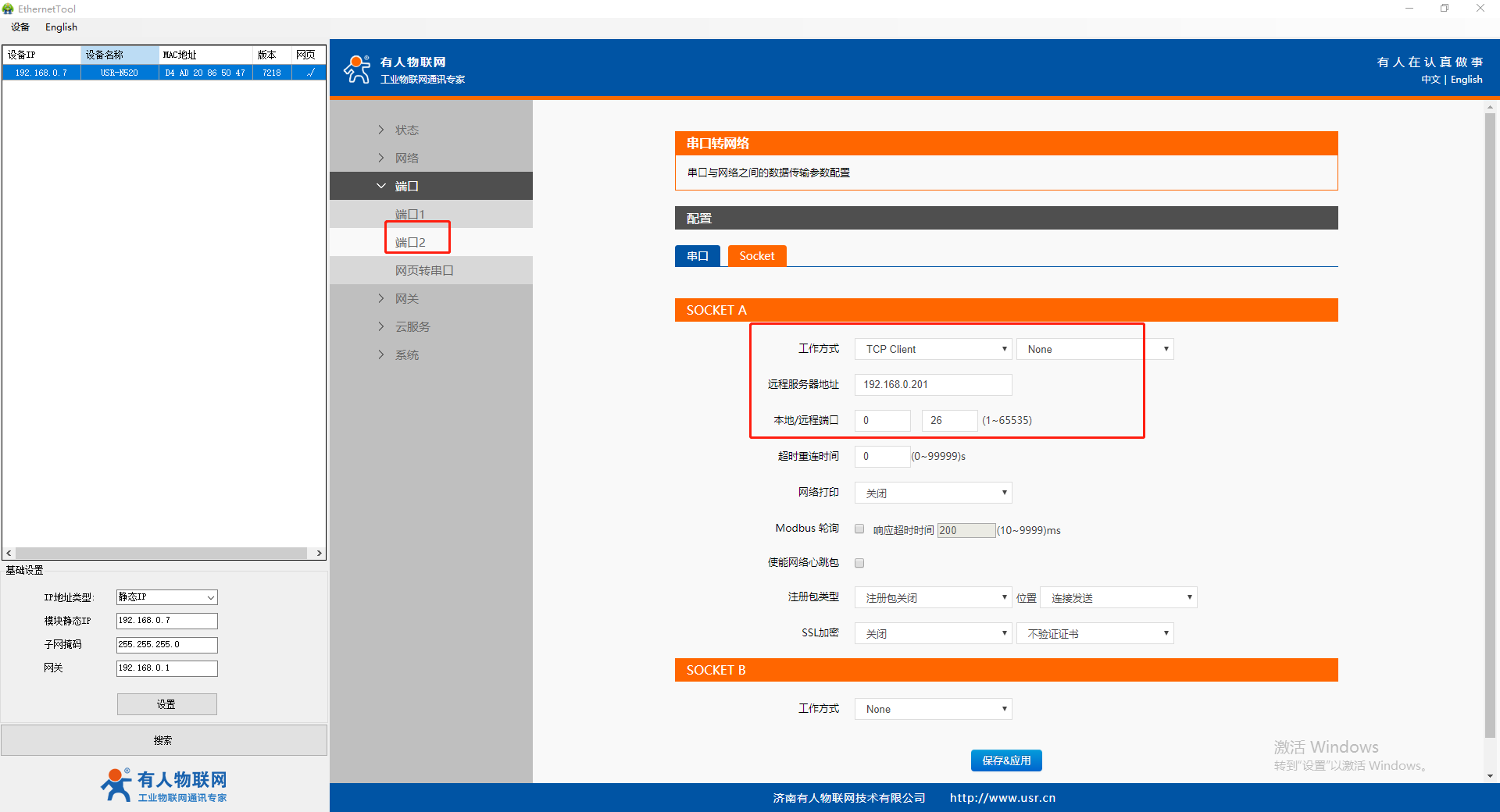The height and width of the screenshot is (812, 1500).
Task: Open the 设备 menu
Action: coord(20,27)
